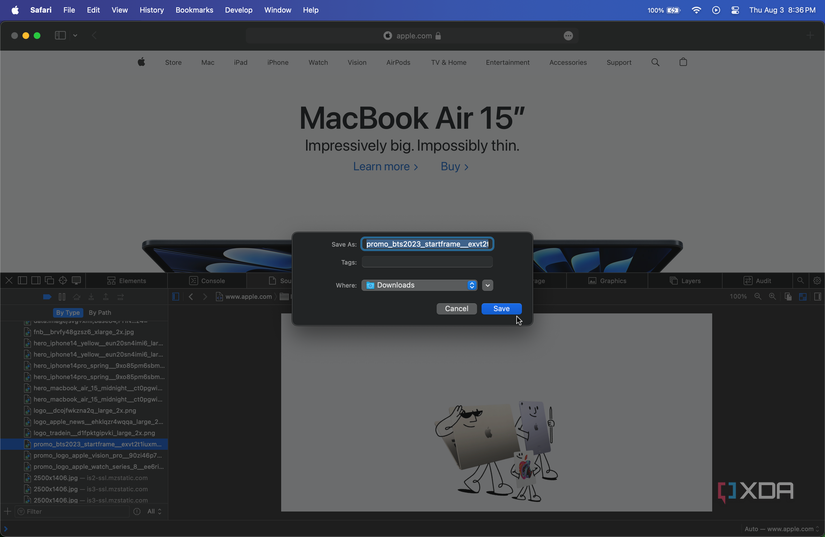
Task: Select promo_logo_apple_vision_pro resource
Action: pos(84,455)
